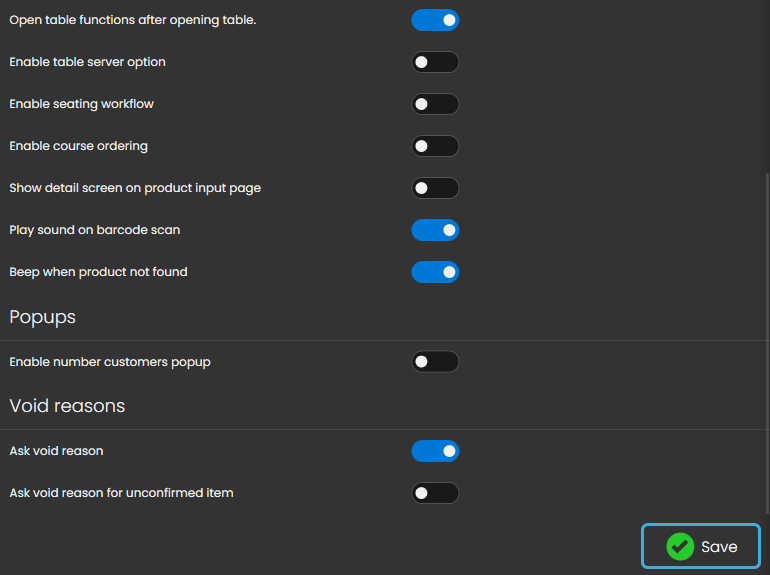Enable the number customers popup switch
This screenshot has width=770, height=575.
coord(435,362)
